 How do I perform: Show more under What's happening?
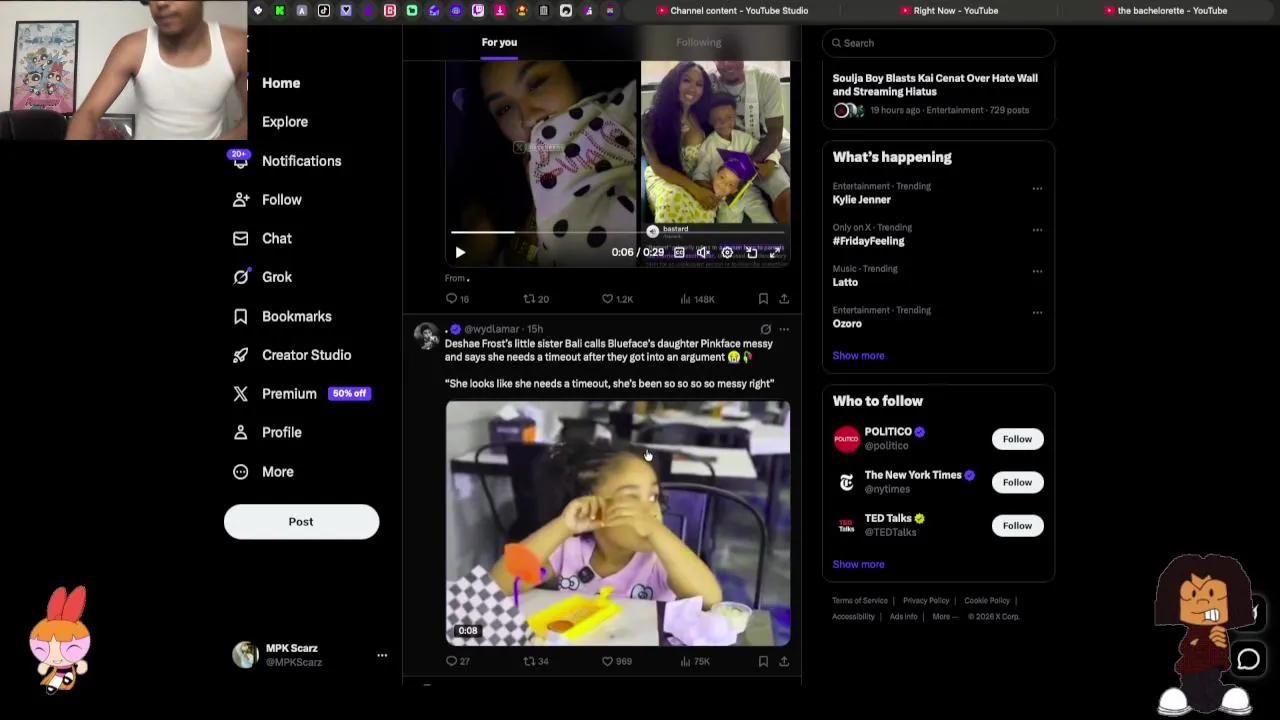[858, 356]
